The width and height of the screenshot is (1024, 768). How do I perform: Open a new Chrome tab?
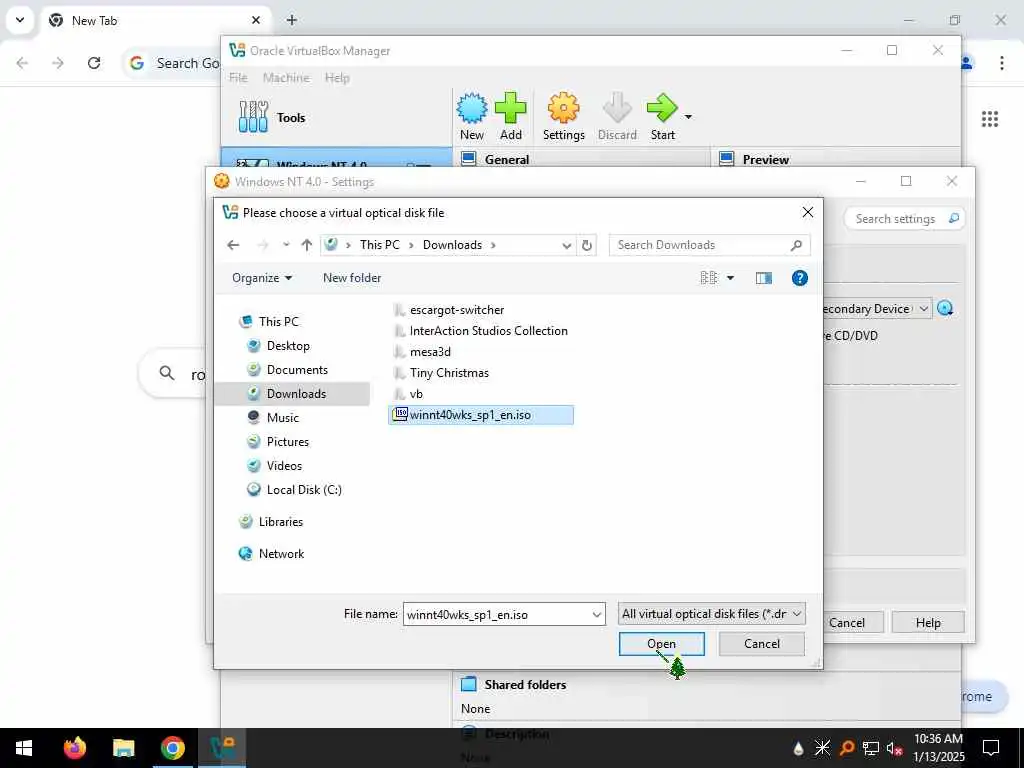pyautogui.click(x=292, y=20)
